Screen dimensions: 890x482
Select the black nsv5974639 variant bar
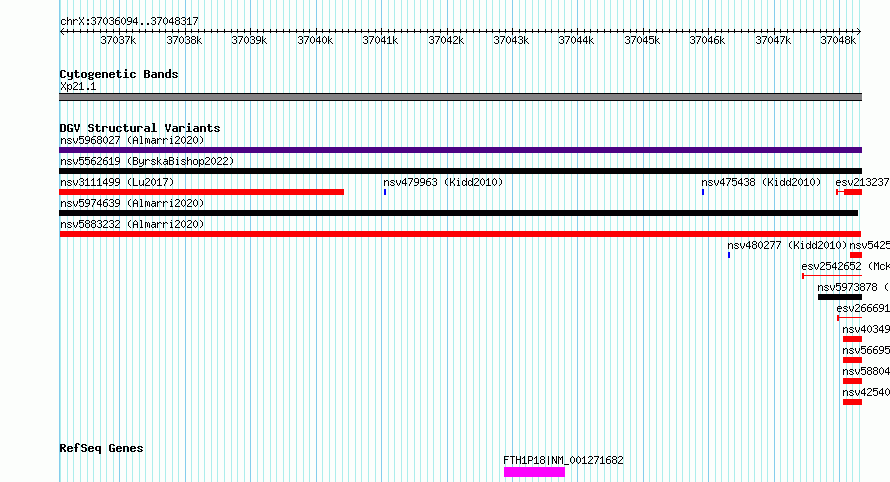pos(459,213)
